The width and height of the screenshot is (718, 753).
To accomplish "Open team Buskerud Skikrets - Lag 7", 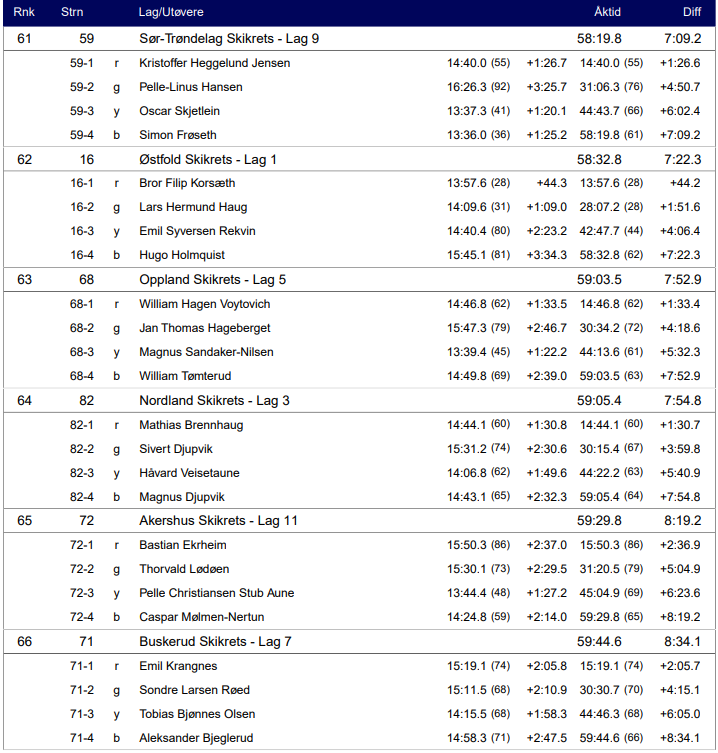I will [215, 642].
